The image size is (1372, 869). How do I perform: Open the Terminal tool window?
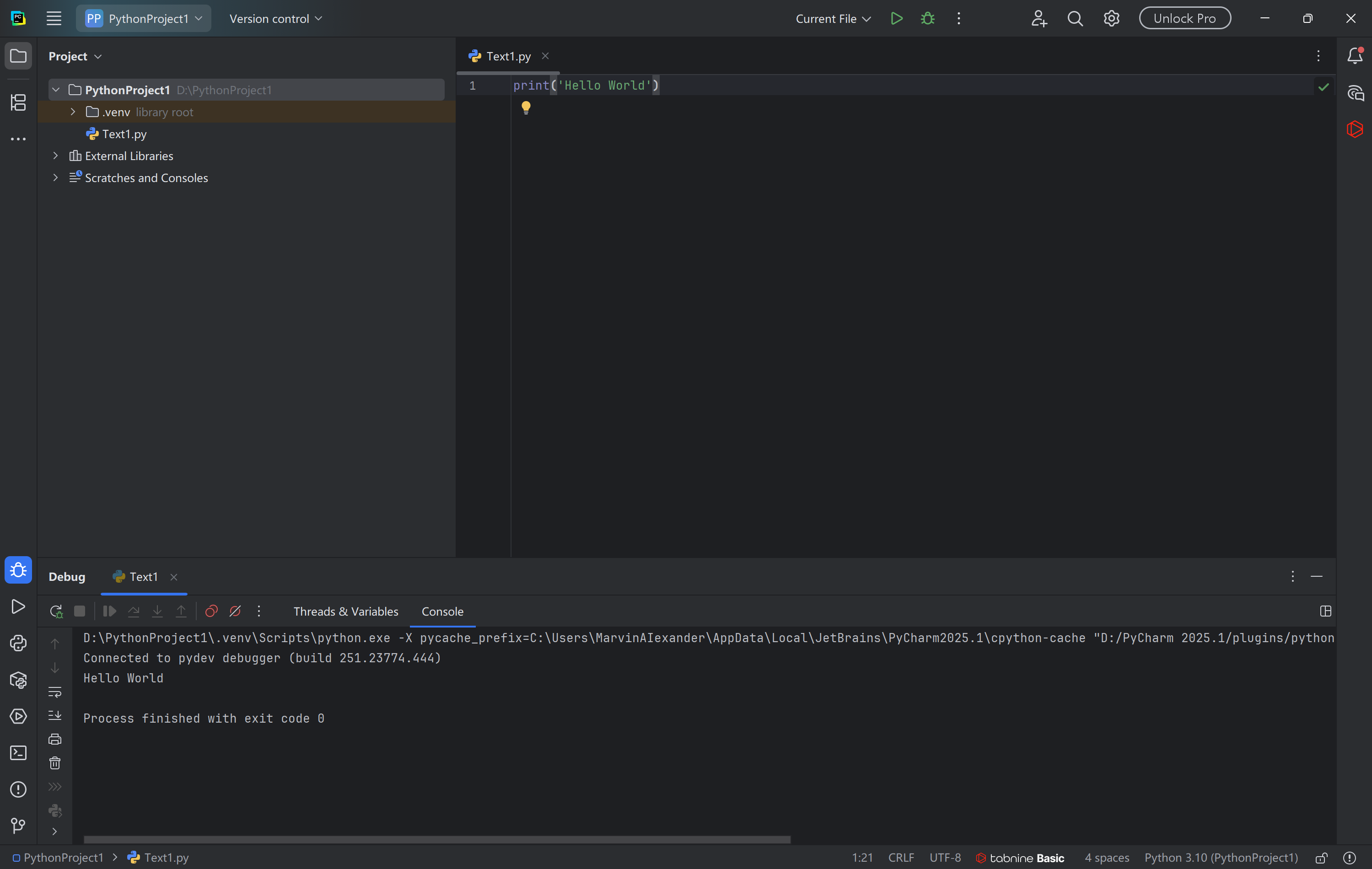click(18, 753)
